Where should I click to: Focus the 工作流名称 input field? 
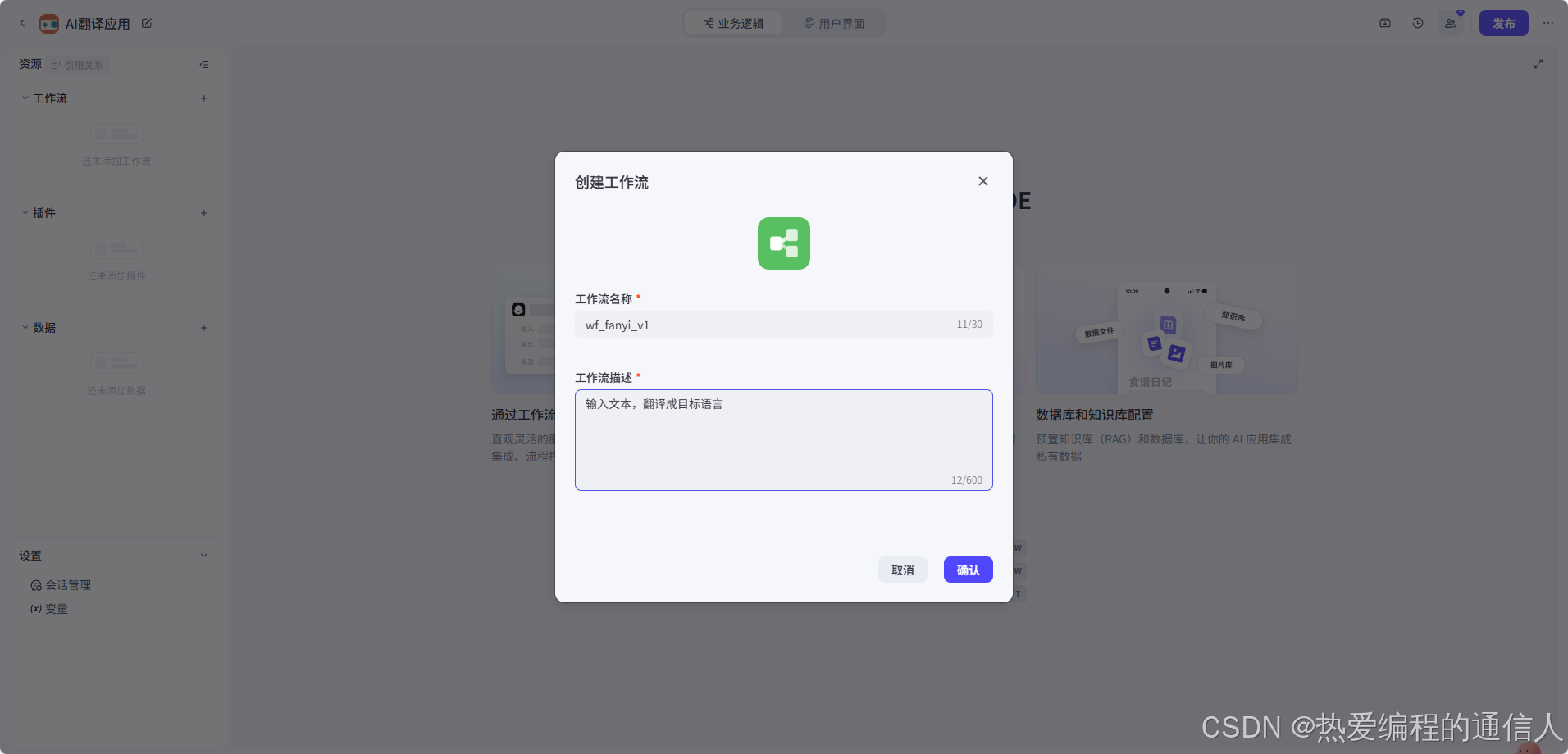click(783, 325)
